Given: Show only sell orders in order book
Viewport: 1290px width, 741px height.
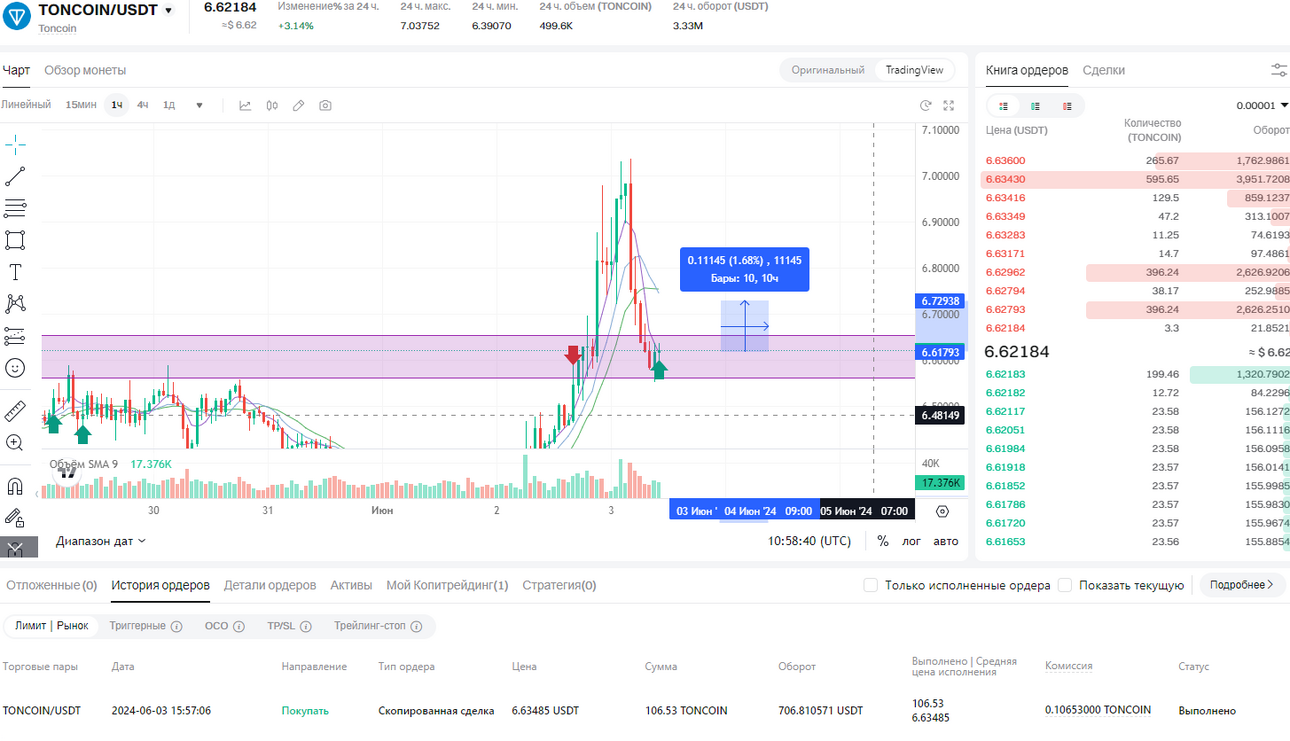Looking at the screenshot, I should pos(1067,106).
